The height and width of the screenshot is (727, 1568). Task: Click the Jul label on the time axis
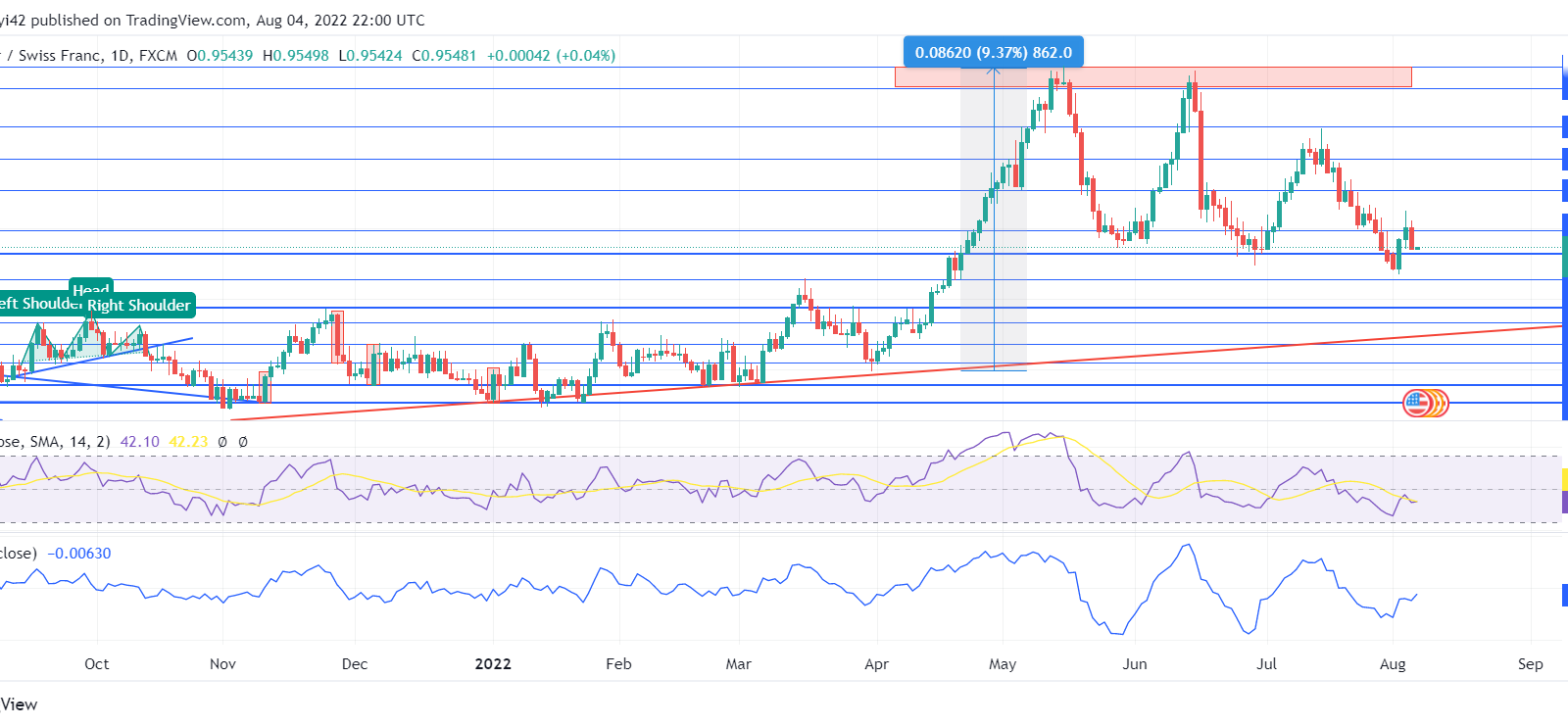pos(1266,664)
